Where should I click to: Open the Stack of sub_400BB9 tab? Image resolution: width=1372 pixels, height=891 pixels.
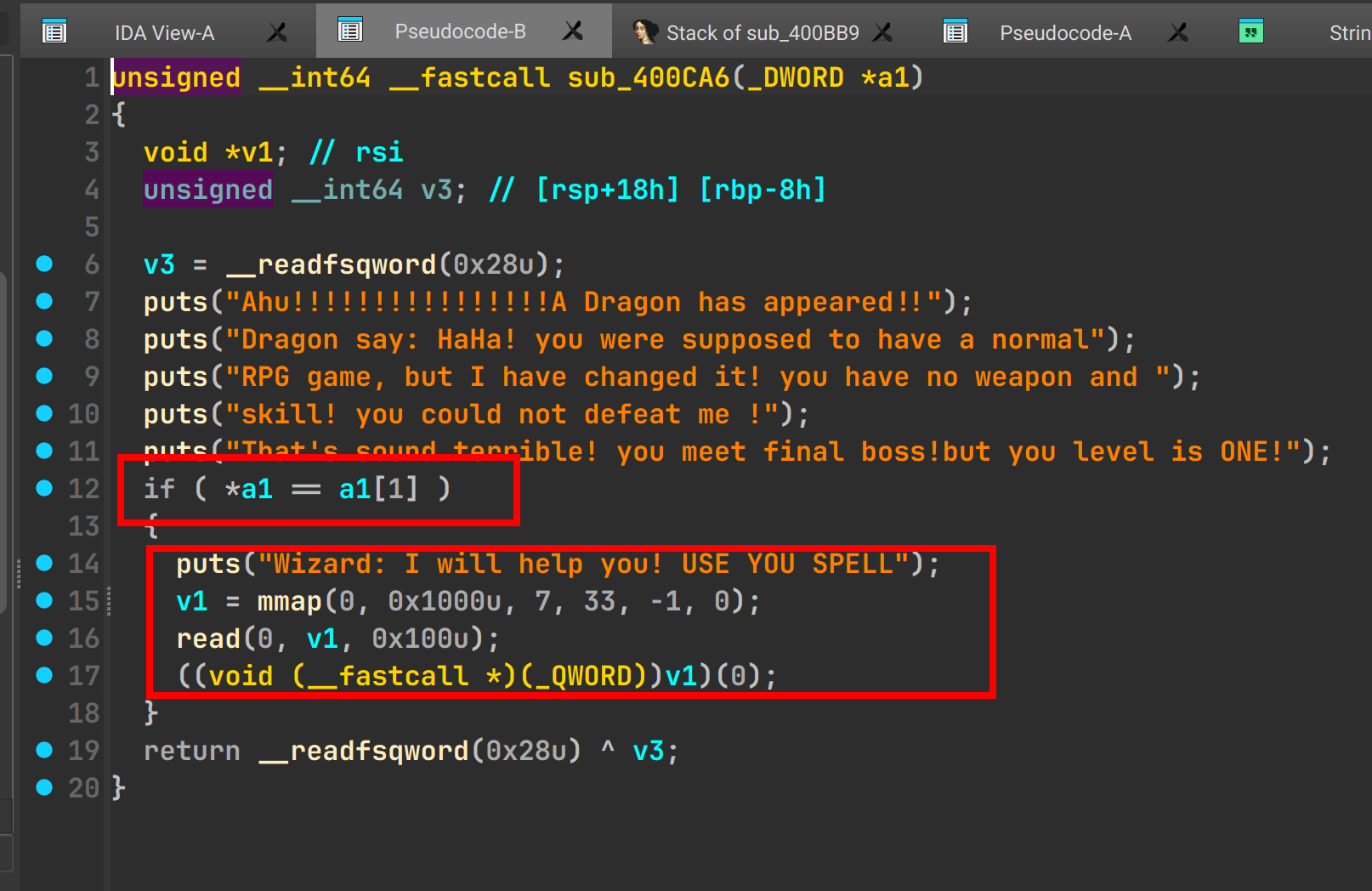tap(762, 33)
